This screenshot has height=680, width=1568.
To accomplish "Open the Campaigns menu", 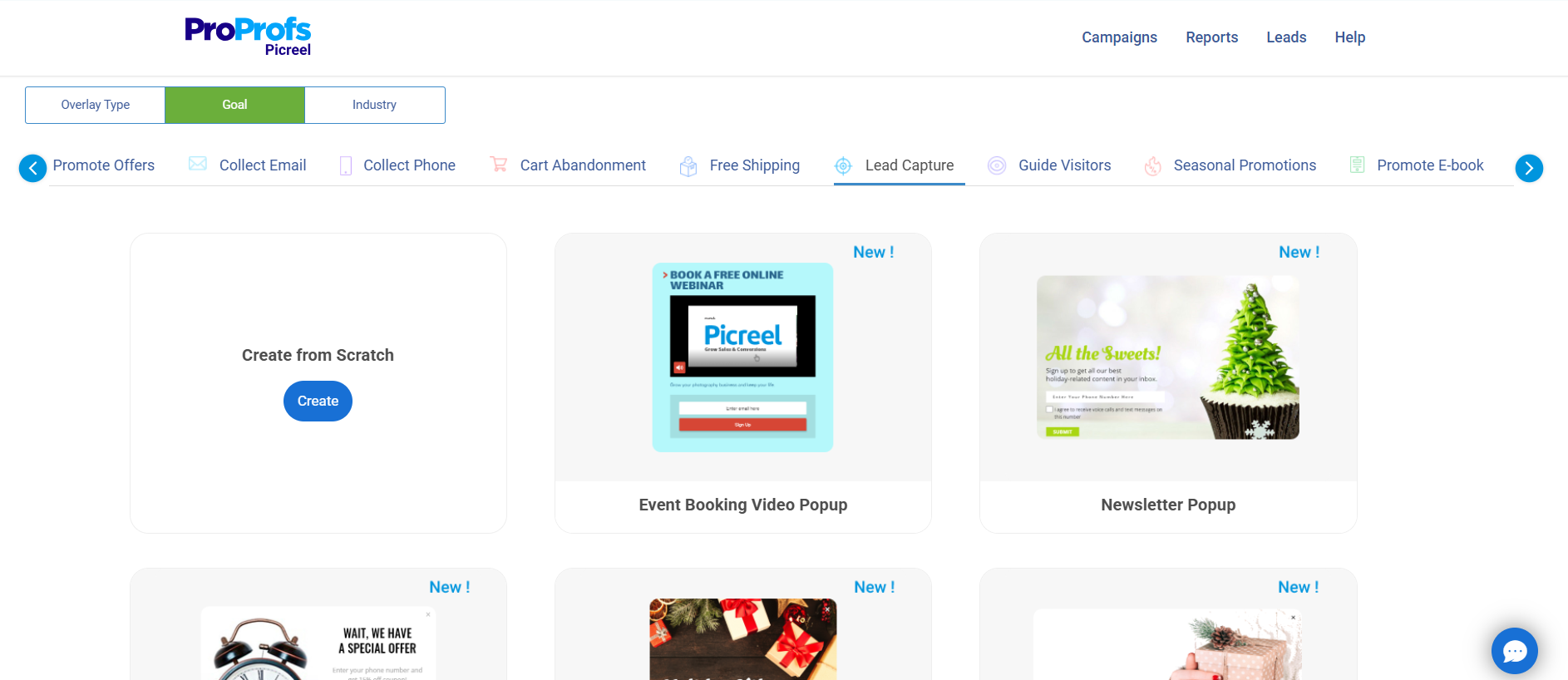I will 1119,37.
